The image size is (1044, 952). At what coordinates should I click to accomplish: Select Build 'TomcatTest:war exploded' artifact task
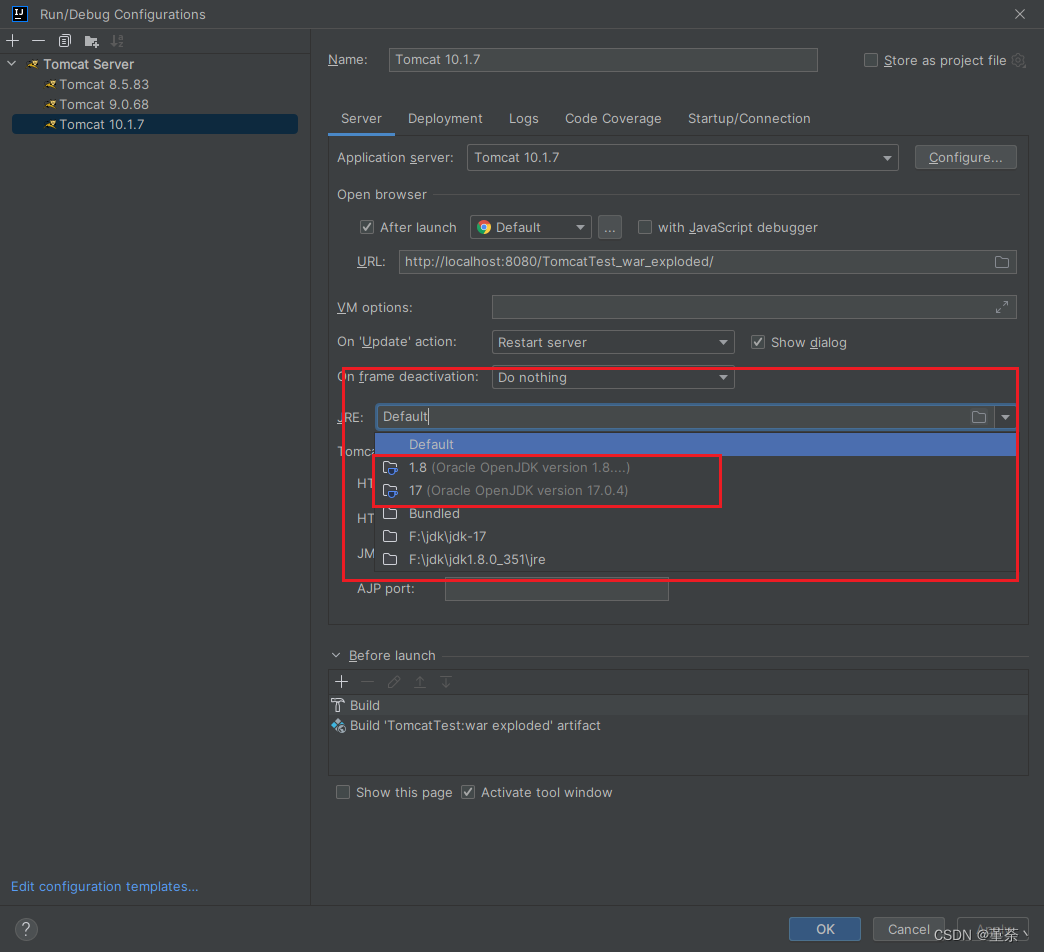tap(678, 726)
